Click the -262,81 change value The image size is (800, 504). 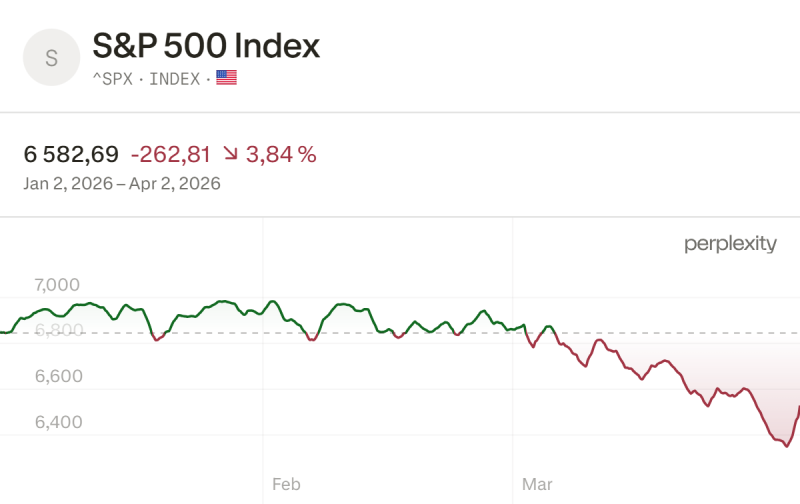(171, 154)
